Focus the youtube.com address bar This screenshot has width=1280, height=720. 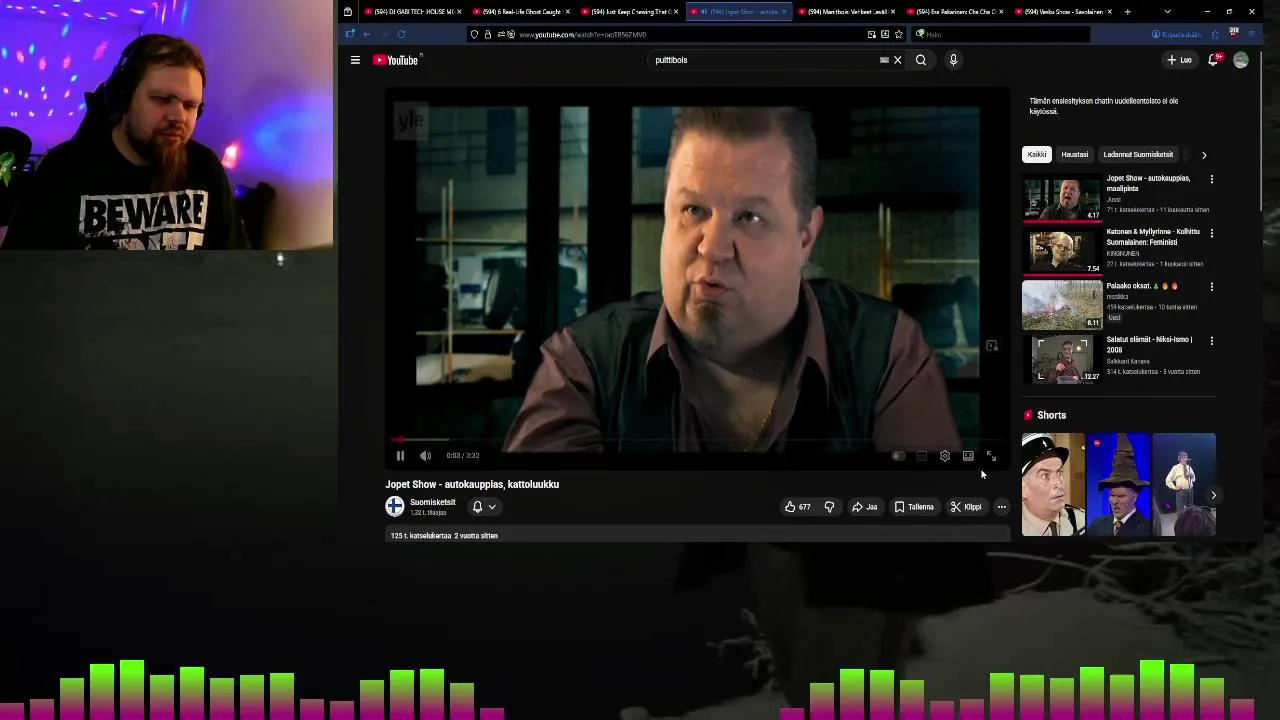click(690, 35)
